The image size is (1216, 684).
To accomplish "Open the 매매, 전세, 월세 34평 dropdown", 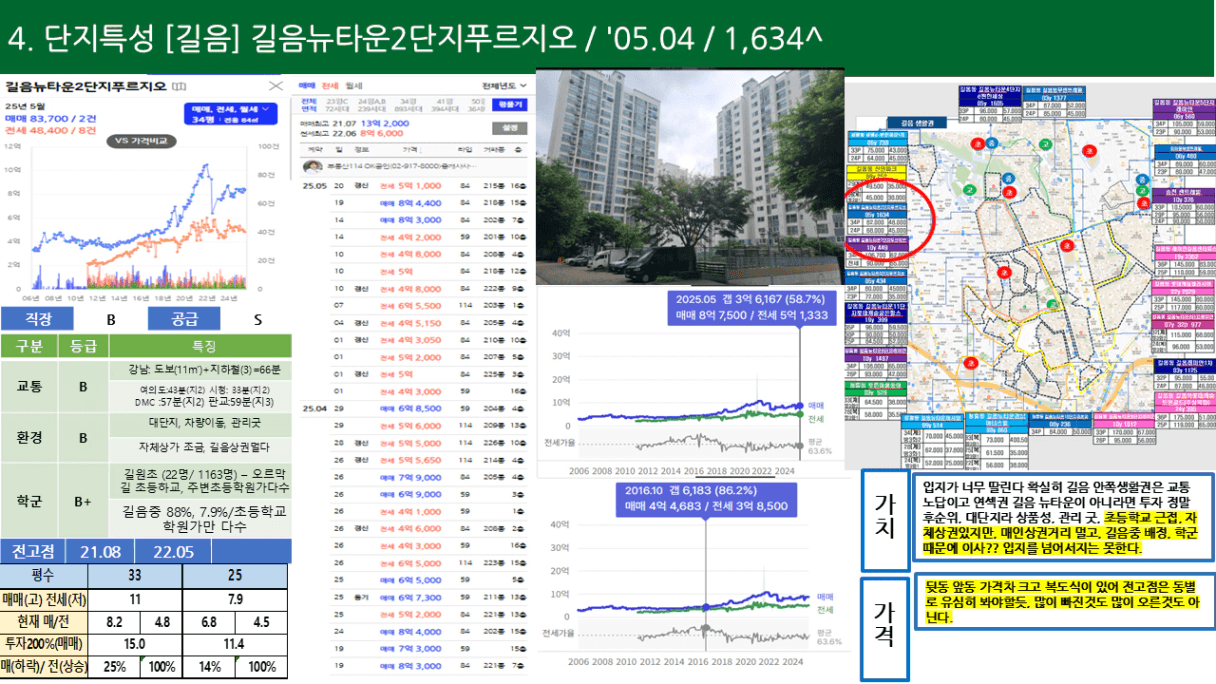I will [x=229, y=115].
